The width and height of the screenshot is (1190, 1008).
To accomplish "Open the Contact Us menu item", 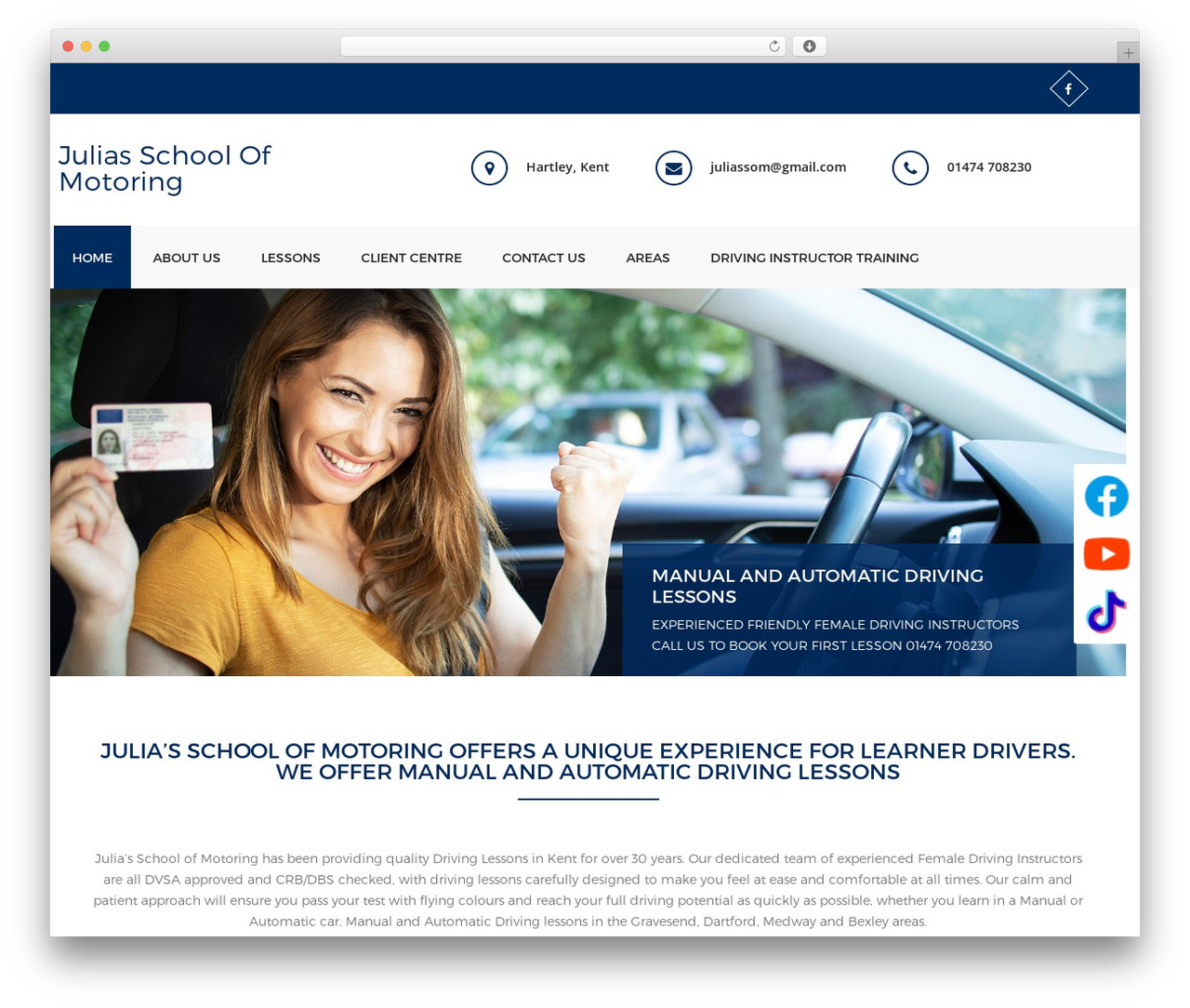I will coord(544,258).
